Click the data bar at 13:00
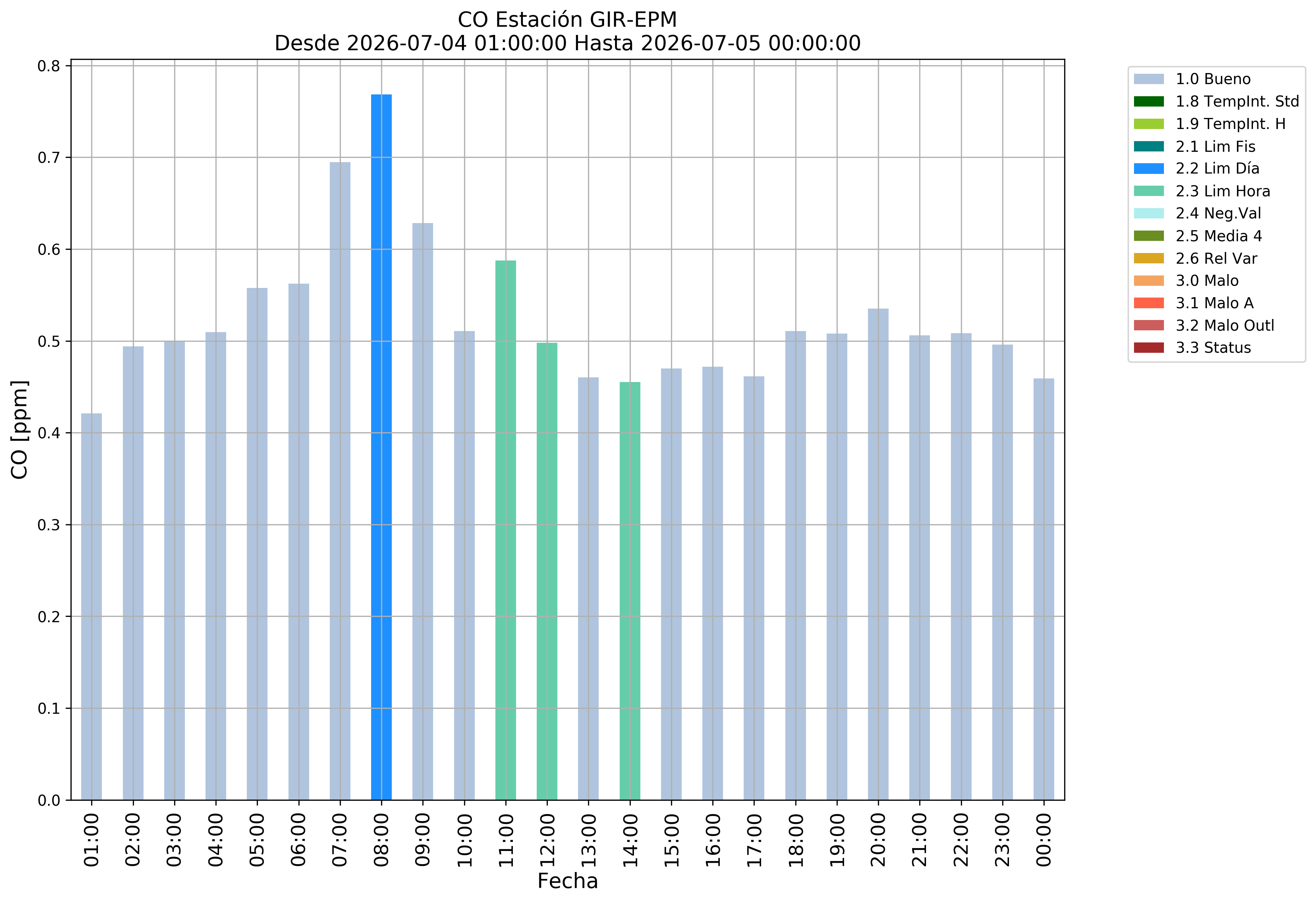This screenshot has width=1316, height=903. pyautogui.click(x=588, y=589)
